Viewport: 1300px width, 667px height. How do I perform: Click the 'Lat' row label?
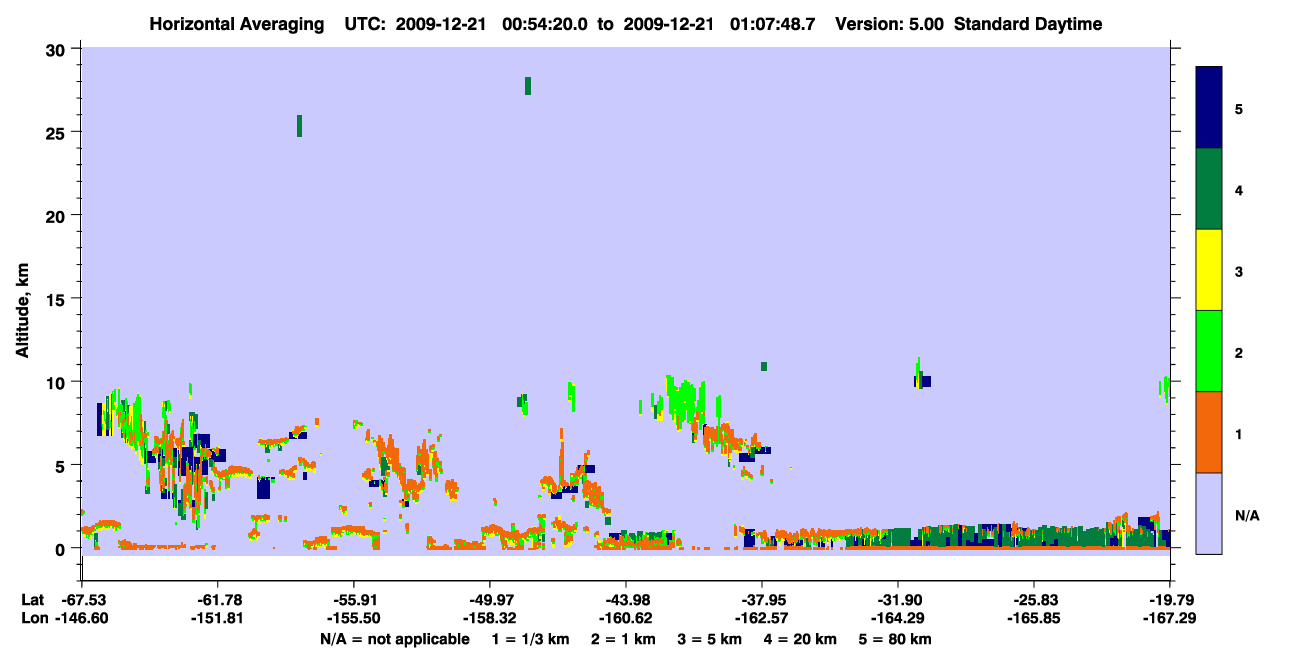(33, 600)
